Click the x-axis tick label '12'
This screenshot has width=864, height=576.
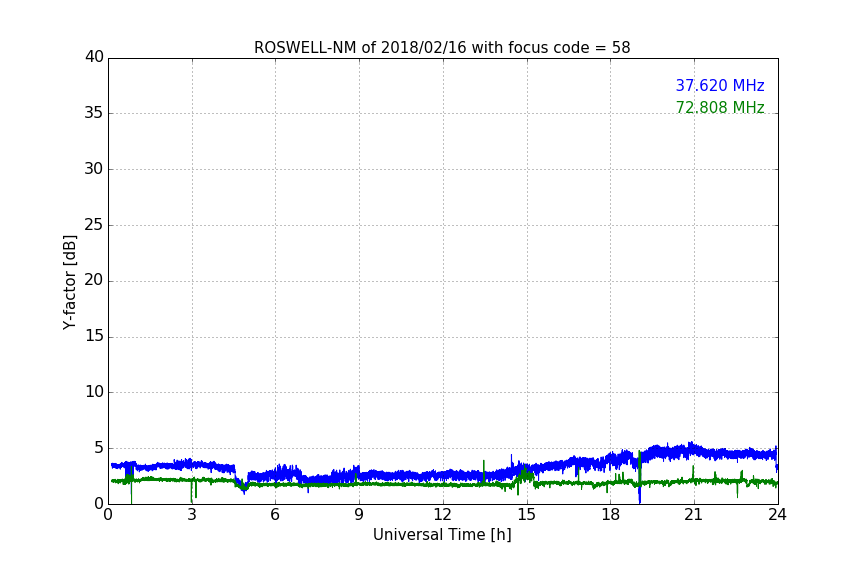pos(442,515)
